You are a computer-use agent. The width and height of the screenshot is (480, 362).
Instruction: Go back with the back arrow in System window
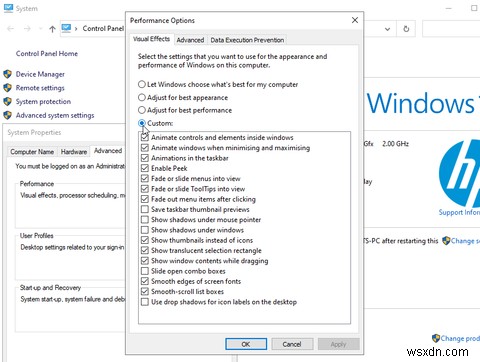10,29
